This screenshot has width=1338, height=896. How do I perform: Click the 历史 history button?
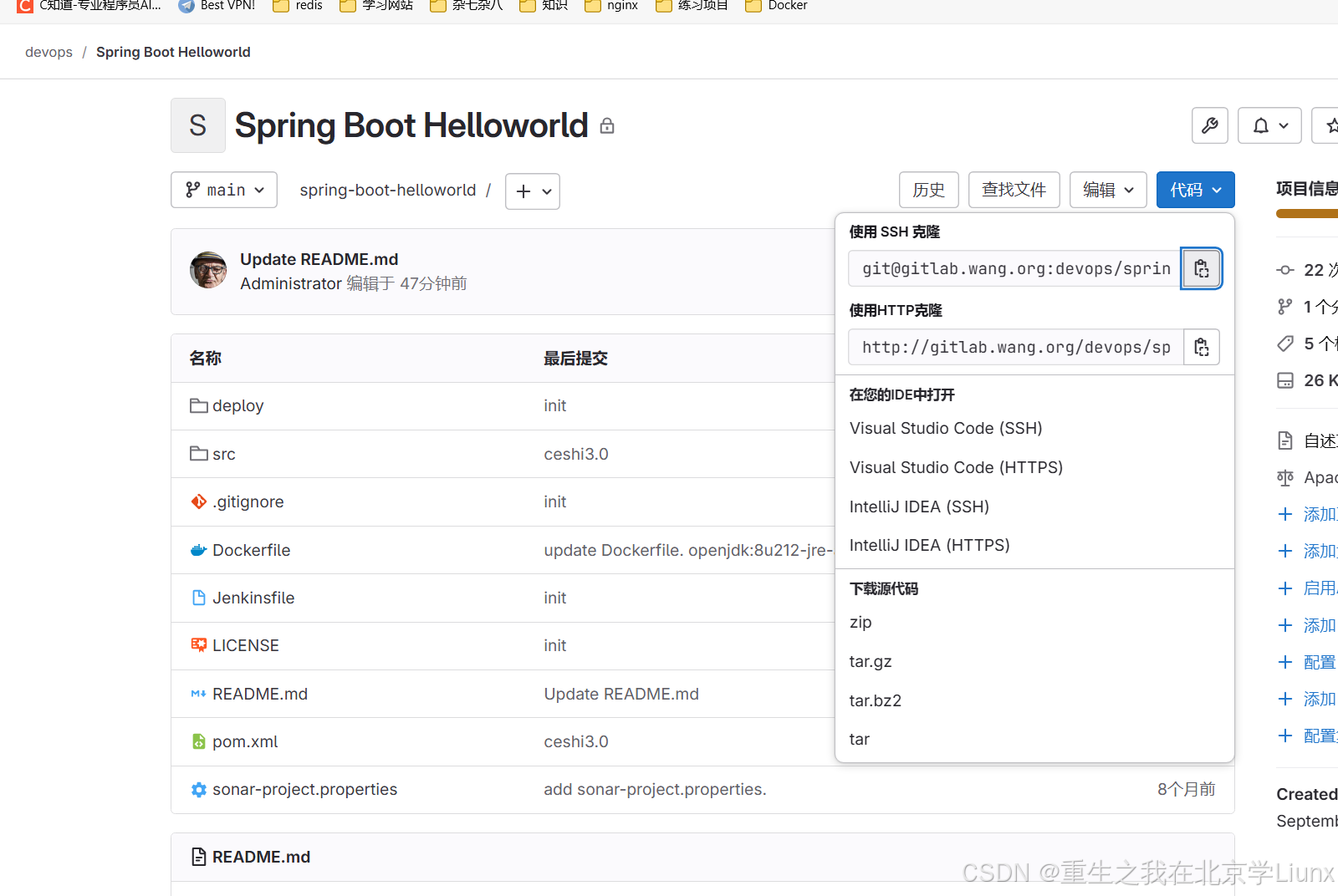(928, 190)
